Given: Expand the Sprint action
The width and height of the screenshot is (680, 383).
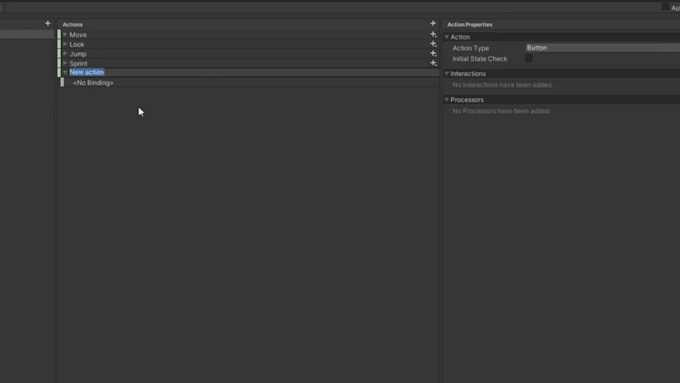Looking at the screenshot, I should (x=65, y=63).
